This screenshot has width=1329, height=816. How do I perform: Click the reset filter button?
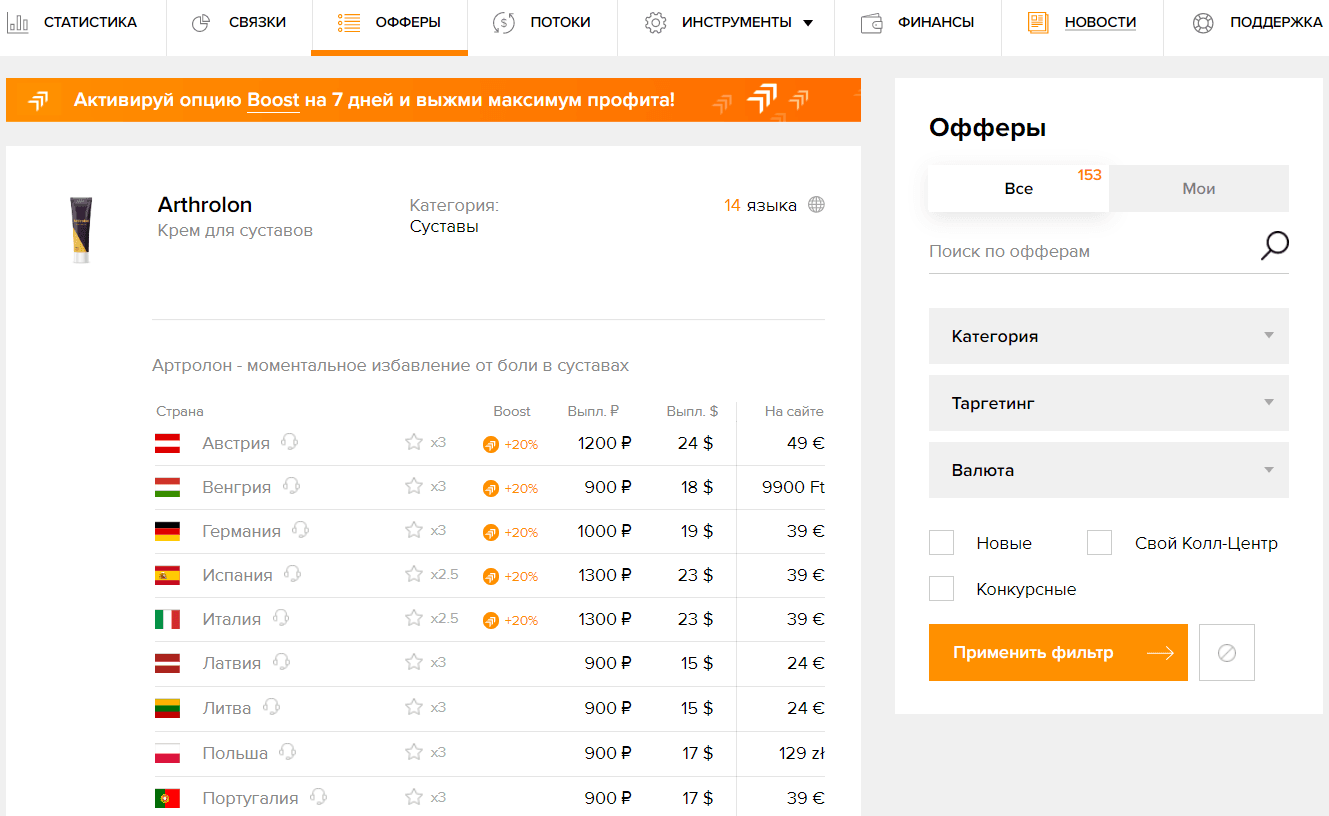(1227, 653)
